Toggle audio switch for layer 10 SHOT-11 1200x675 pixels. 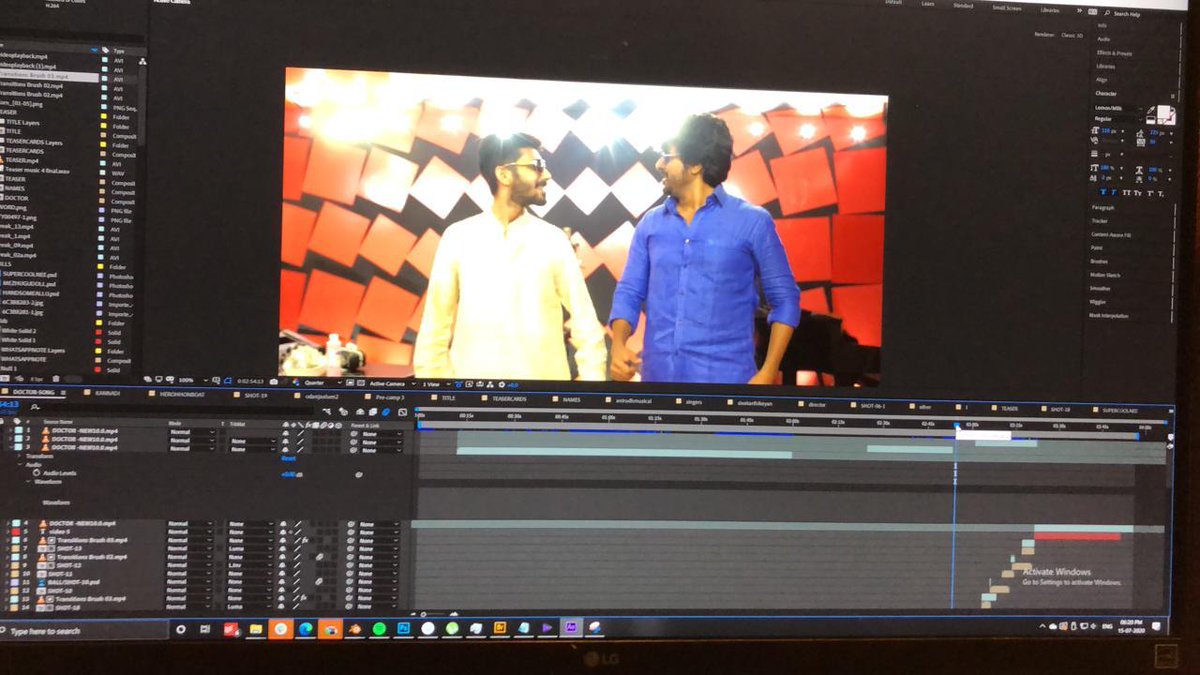(281, 573)
